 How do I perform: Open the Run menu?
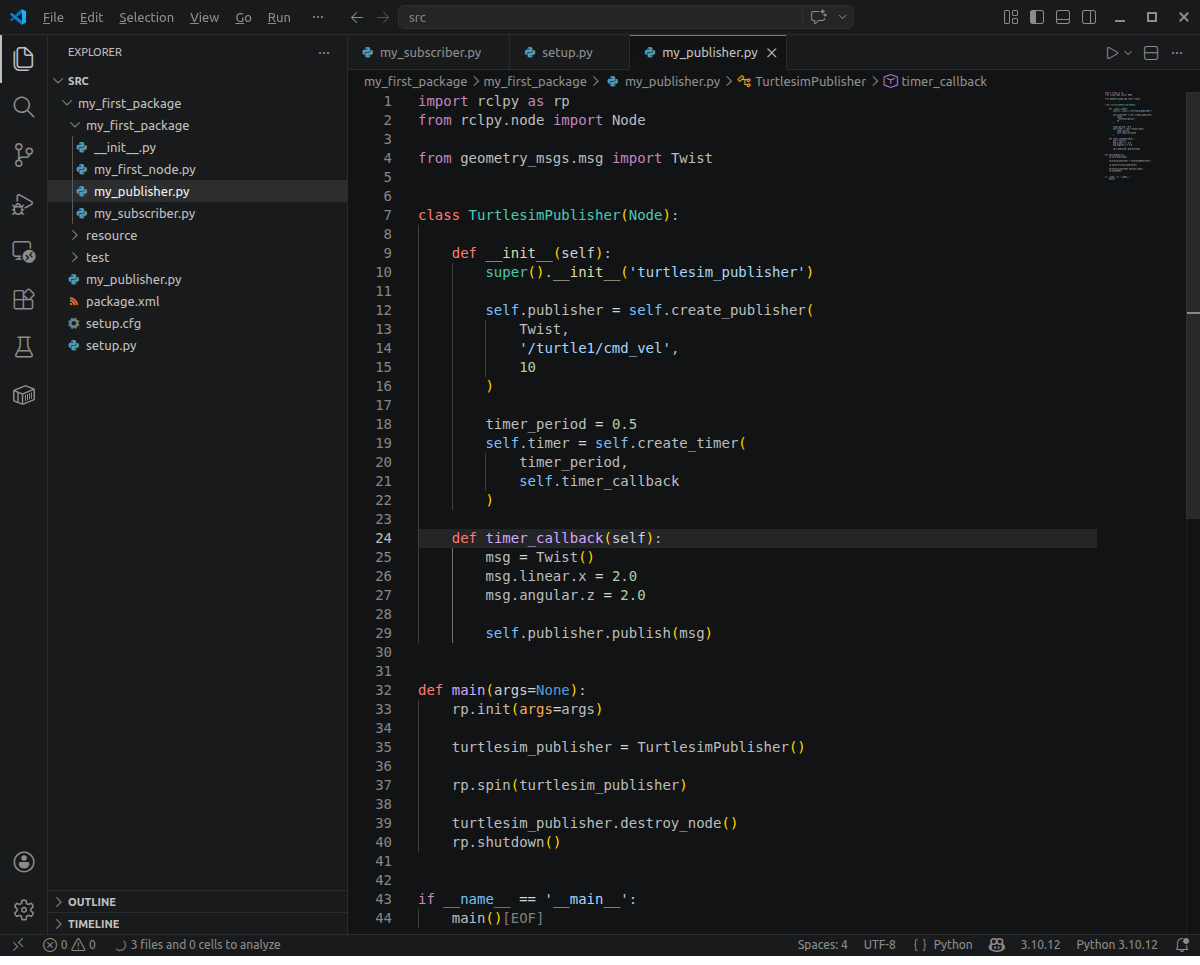(x=279, y=17)
